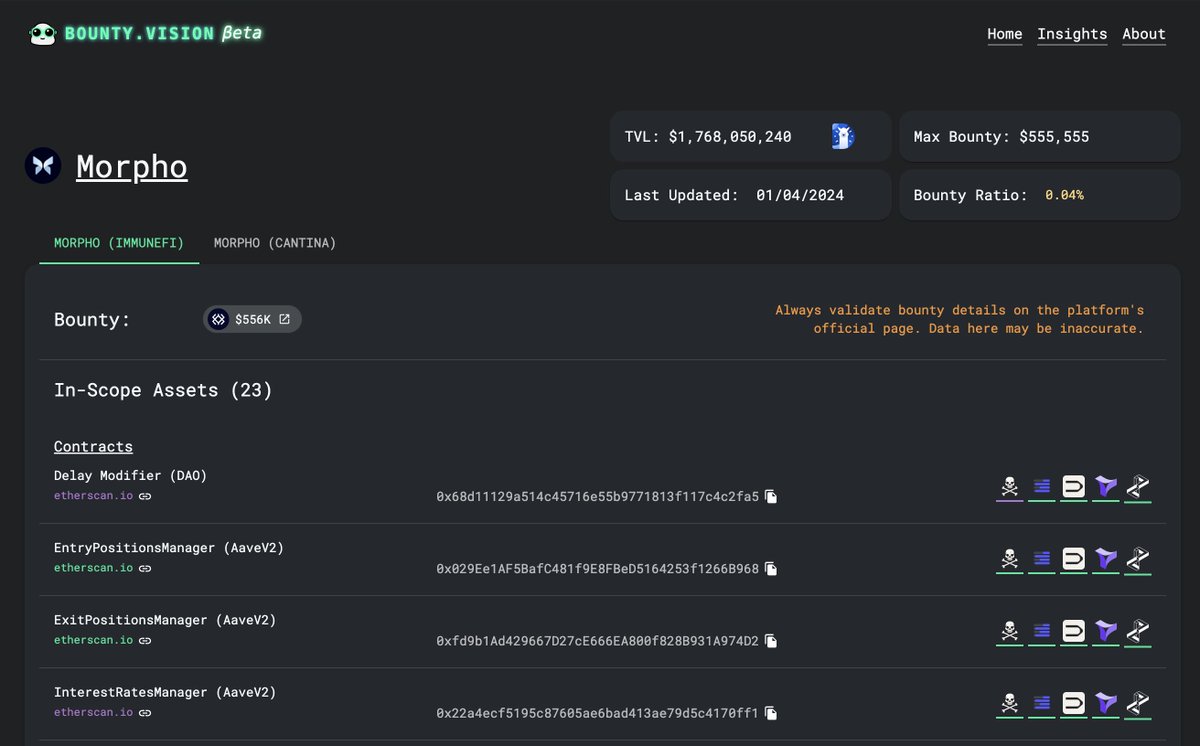Select address 0x68d11129a514c45716e55b9771813f117c4c2fa5
1200x746 pixels.
(598, 496)
